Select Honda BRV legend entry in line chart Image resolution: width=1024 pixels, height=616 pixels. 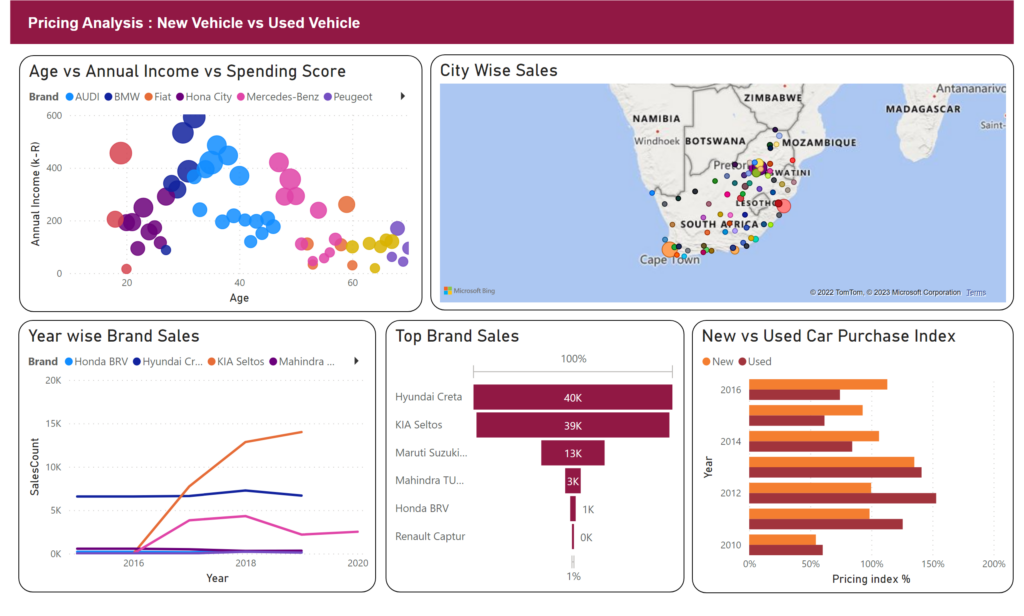pos(96,361)
